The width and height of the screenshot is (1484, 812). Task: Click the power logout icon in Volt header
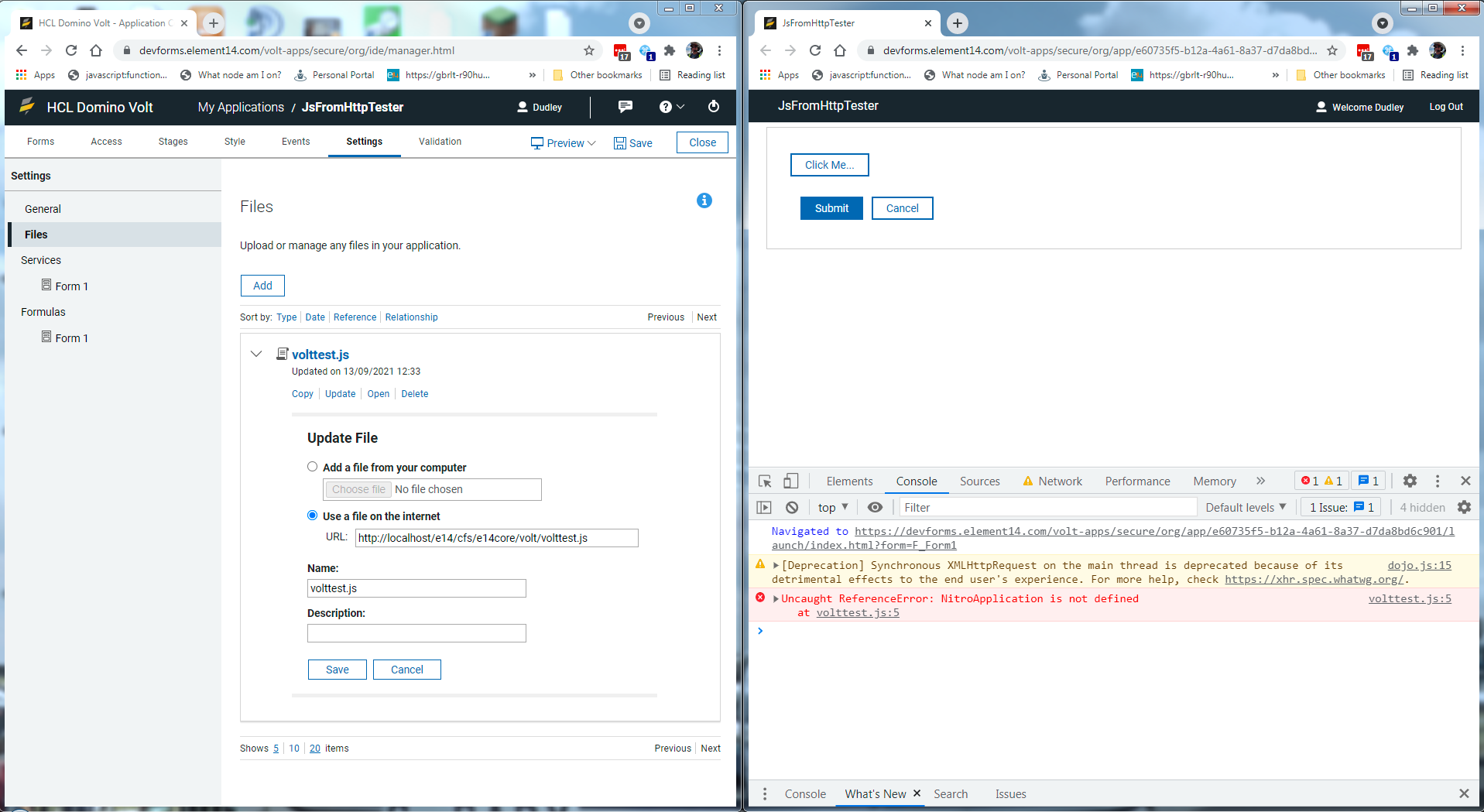coord(713,107)
